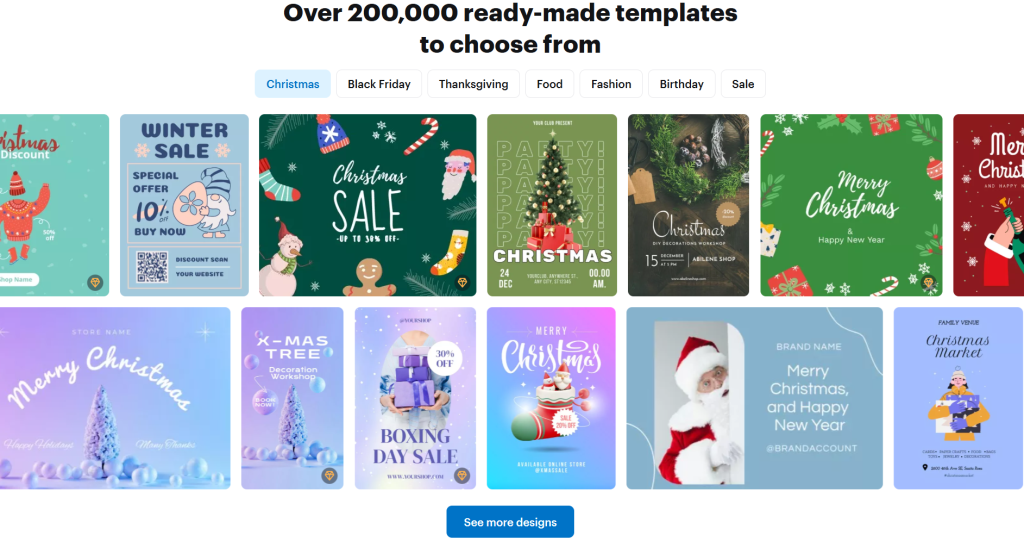Open the Christmas Party tree flyer template

(x=552, y=205)
